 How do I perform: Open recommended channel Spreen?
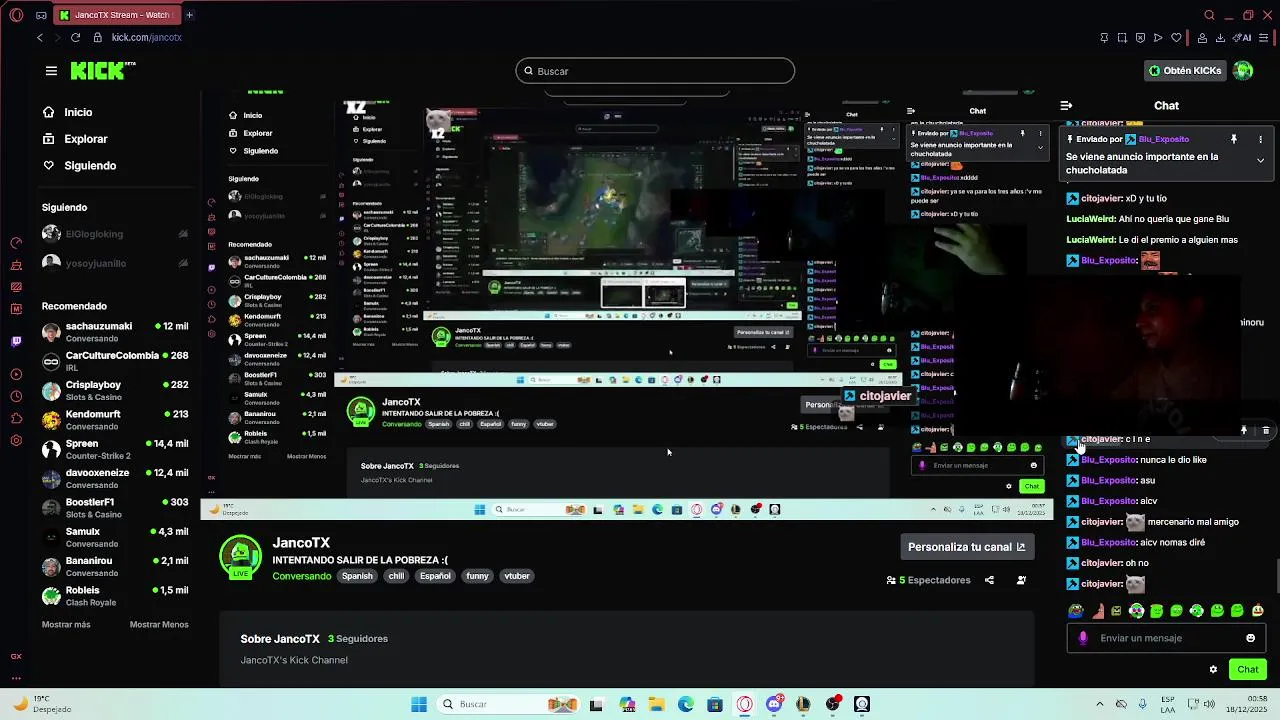click(x=115, y=449)
